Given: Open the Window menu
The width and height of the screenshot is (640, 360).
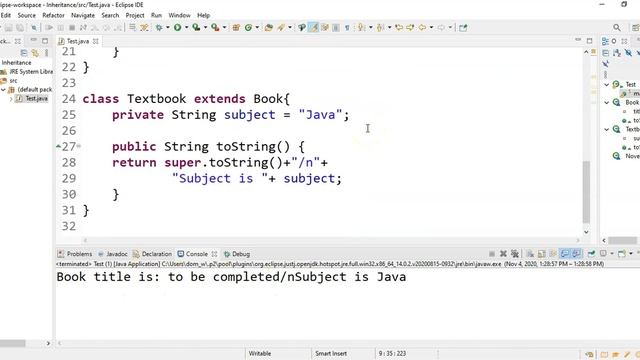Looking at the screenshot, I should tap(180, 15).
